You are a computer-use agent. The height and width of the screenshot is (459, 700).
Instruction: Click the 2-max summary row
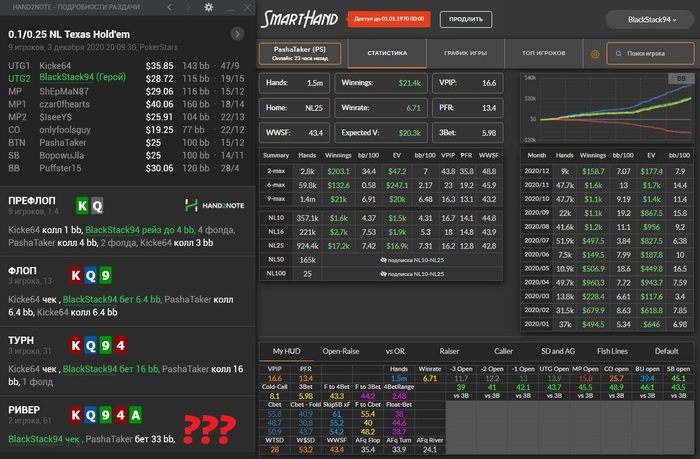(381, 171)
